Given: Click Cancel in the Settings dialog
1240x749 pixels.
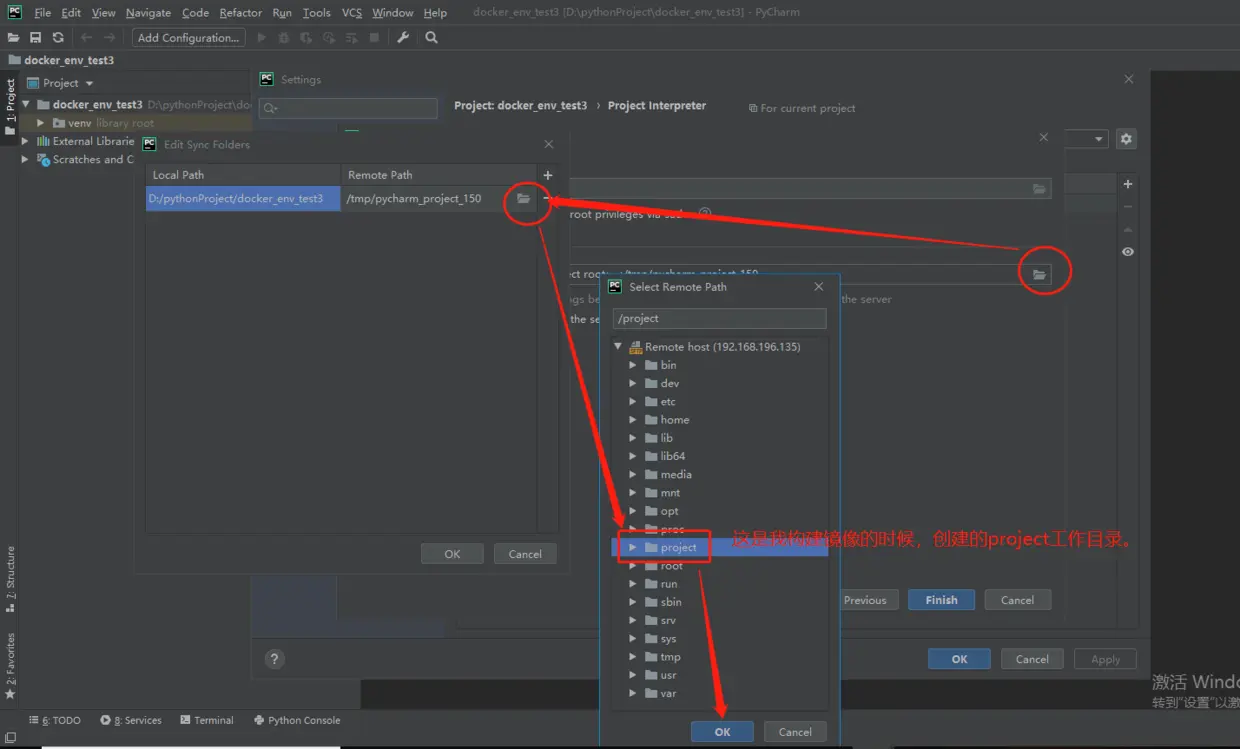Looking at the screenshot, I should pos(1032,659).
